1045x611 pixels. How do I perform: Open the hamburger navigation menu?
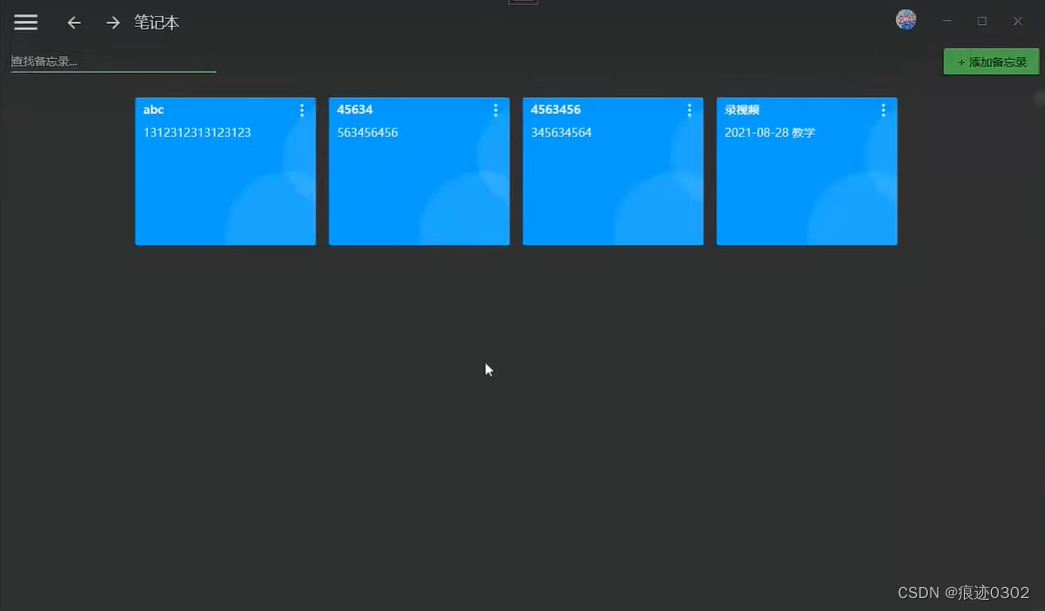click(x=25, y=21)
